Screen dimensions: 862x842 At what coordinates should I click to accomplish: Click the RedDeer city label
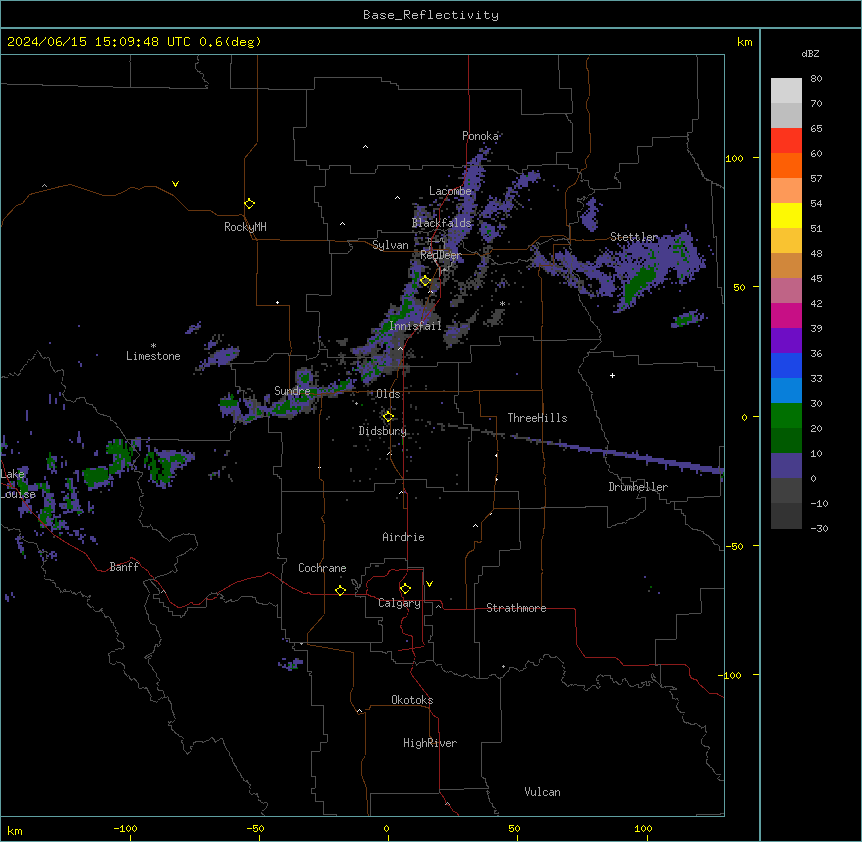click(441, 255)
